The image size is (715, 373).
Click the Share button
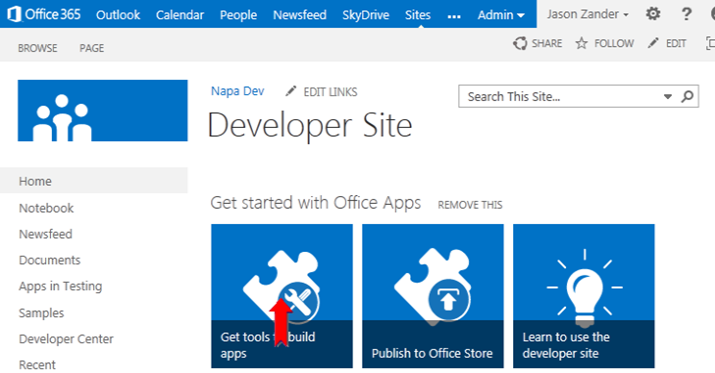pos(538,43)
